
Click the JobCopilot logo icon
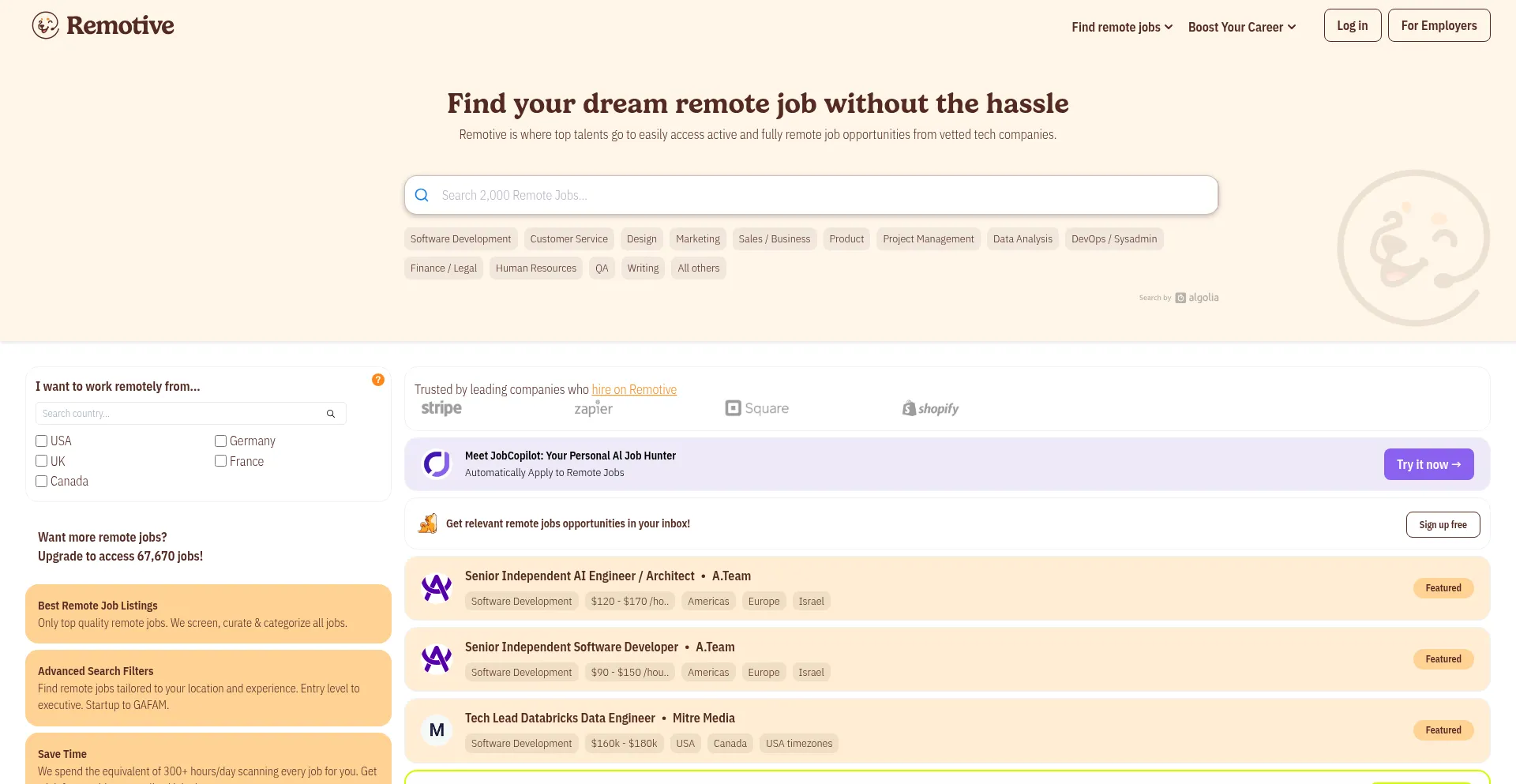pos(437,464)
